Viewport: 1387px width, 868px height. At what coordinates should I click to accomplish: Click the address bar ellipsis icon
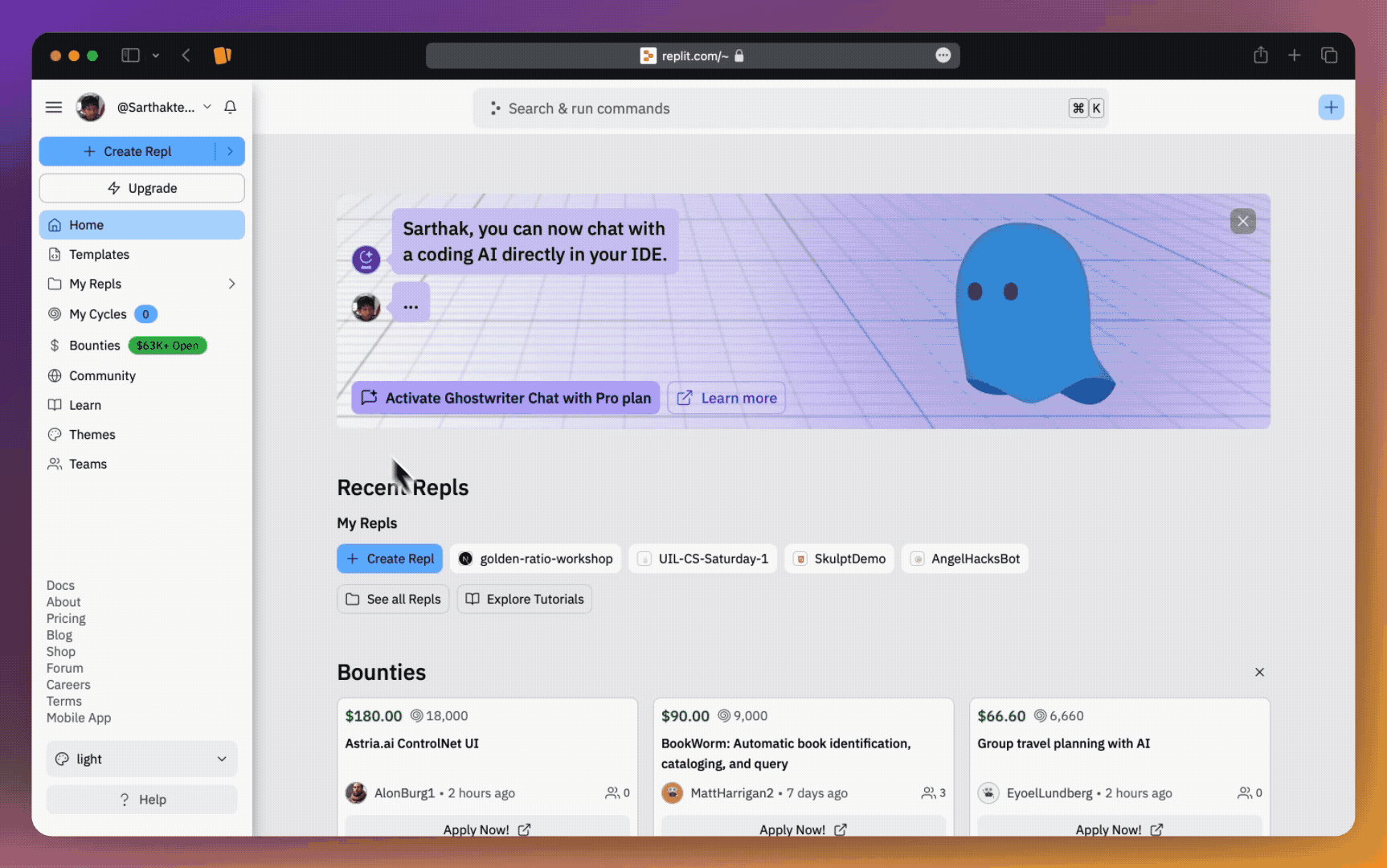(x=943, y=55)
